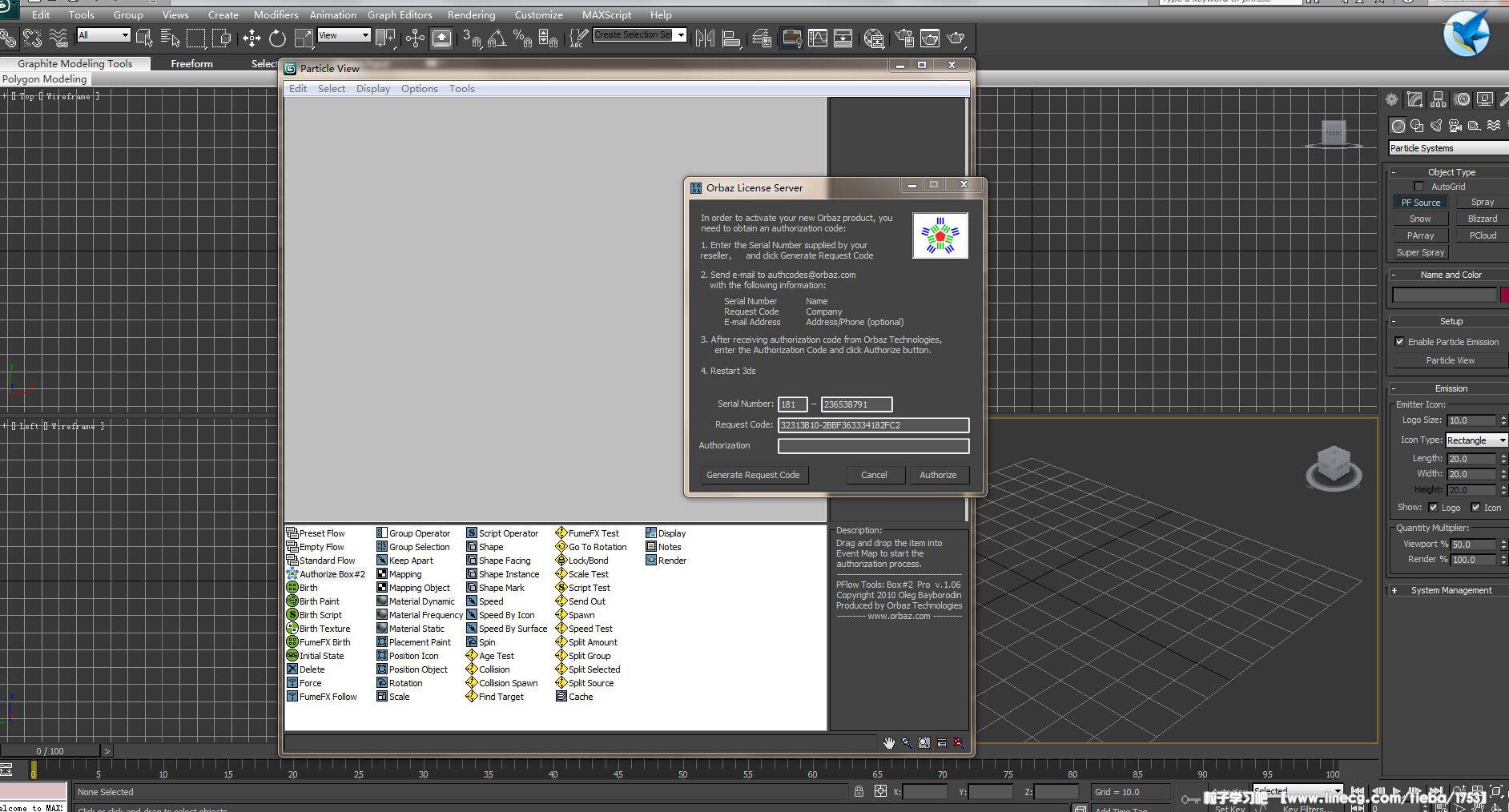This screenshot has height=812, width=1509.
Task: Switch to the Modify panel icon
Action: (x=1415, y=99)
